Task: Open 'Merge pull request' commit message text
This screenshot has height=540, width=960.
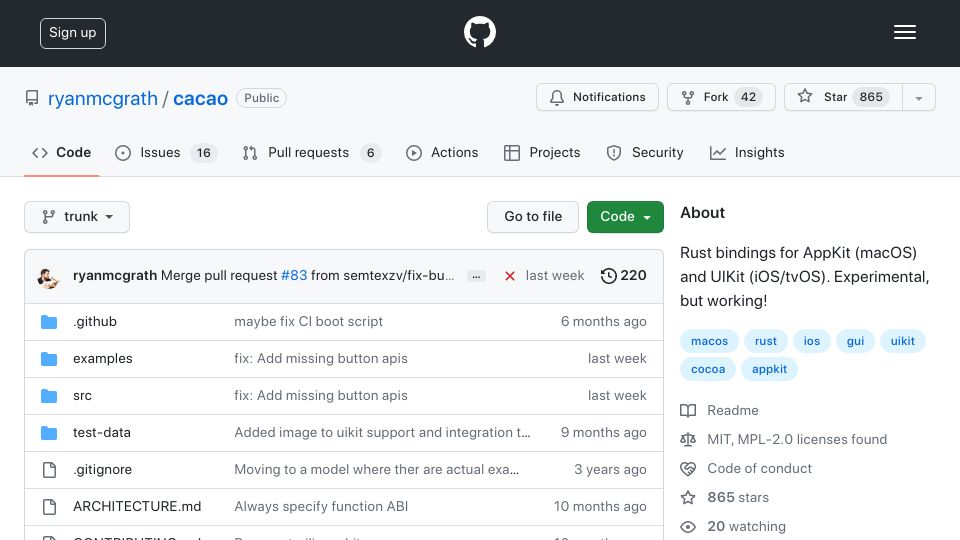Action: (x=219, y=276)
